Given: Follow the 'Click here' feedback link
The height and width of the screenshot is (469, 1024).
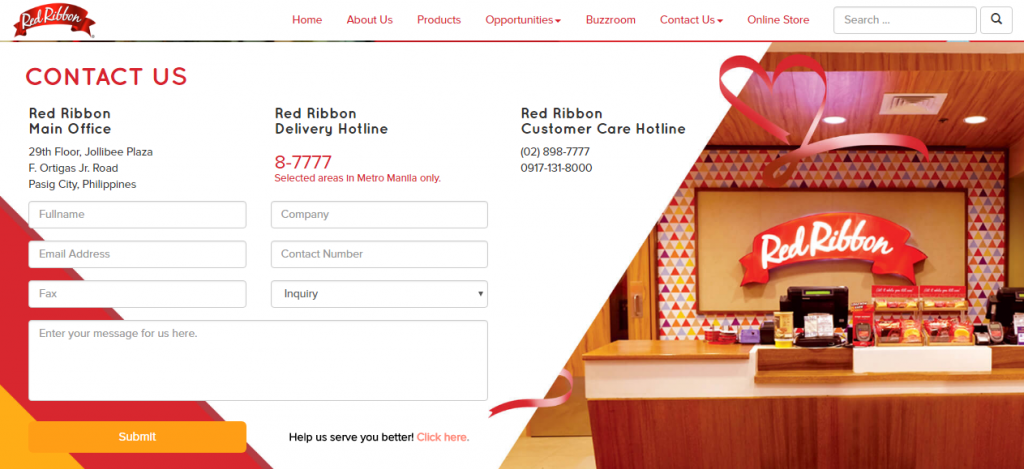Looking at the screenshot, I should pyautogui.click(x=442, y=438).
